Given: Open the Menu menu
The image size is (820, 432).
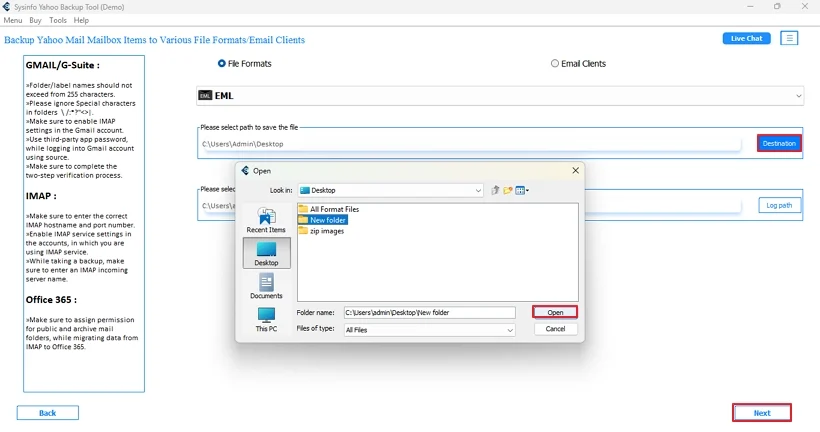Looking at the screenshot, I should click(13, 20).
